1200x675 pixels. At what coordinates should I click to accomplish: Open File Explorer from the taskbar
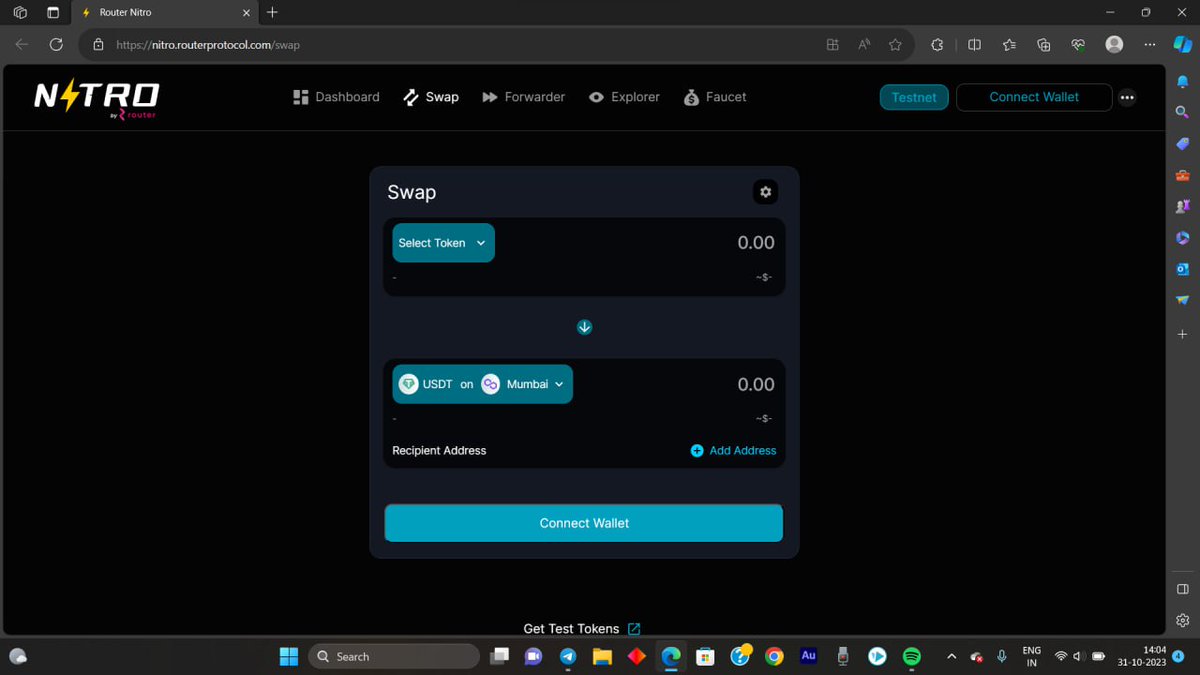pos(602,657)
